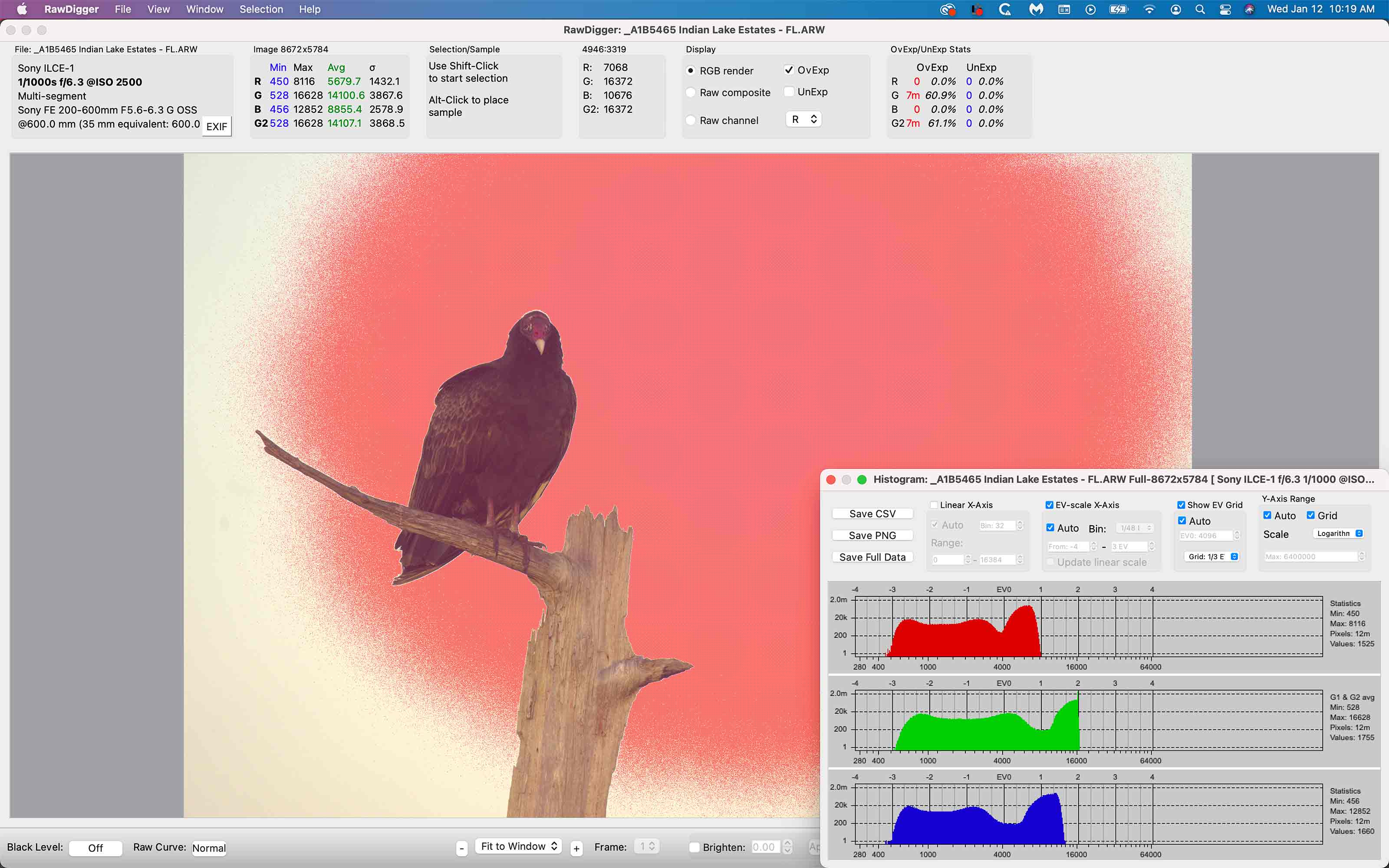Toggle Auto under EV-scale X-Axis
The image size is (1389, 868).
(x=1050, y=528)
